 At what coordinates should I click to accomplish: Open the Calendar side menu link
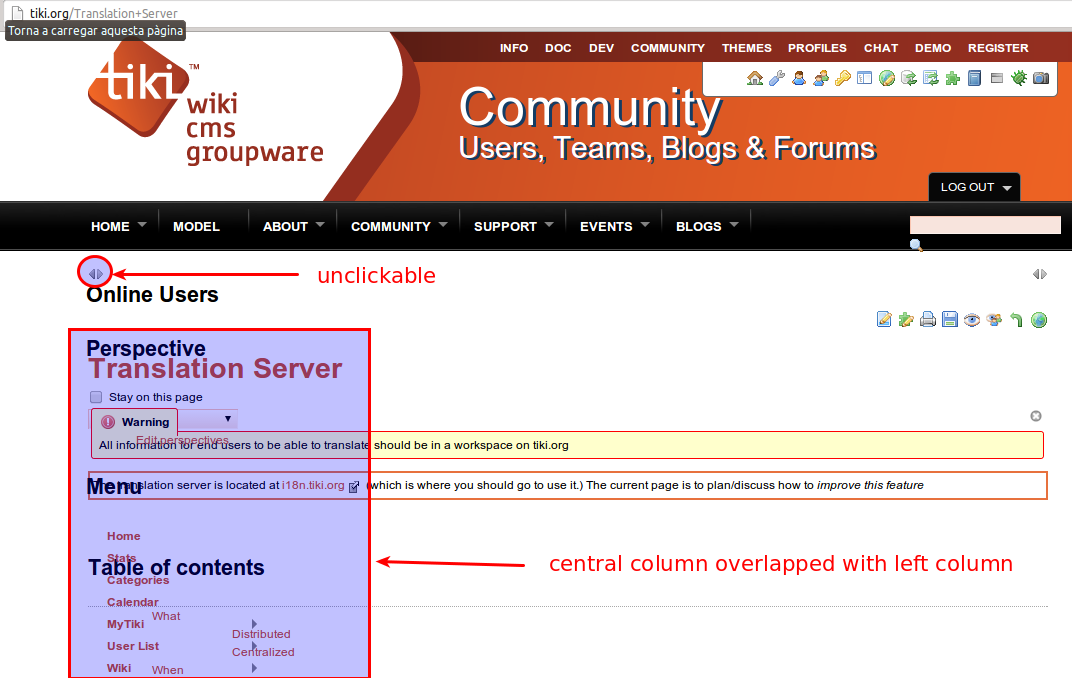pyautogui.click(x=133, y=602)
